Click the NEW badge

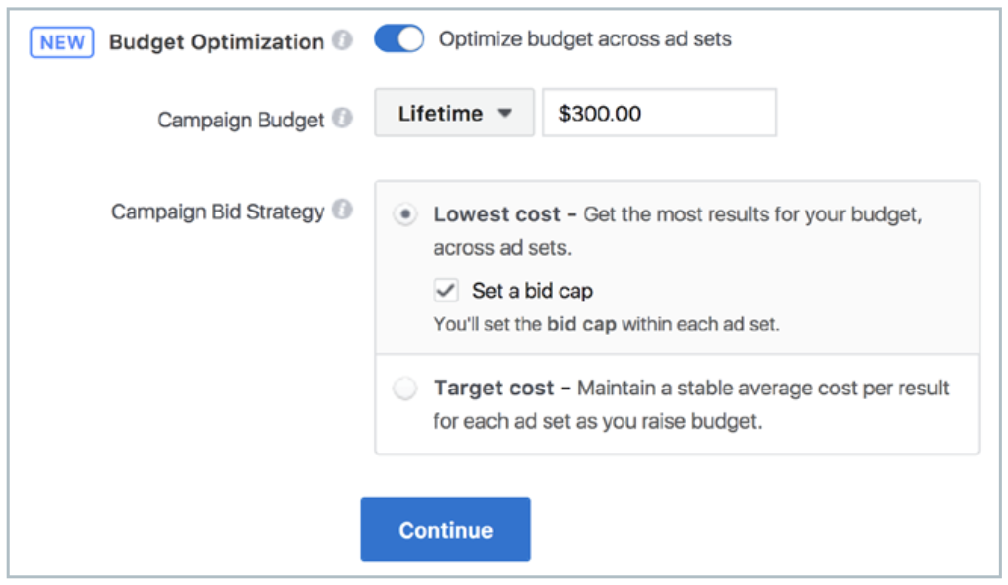(x=63, y=43)
